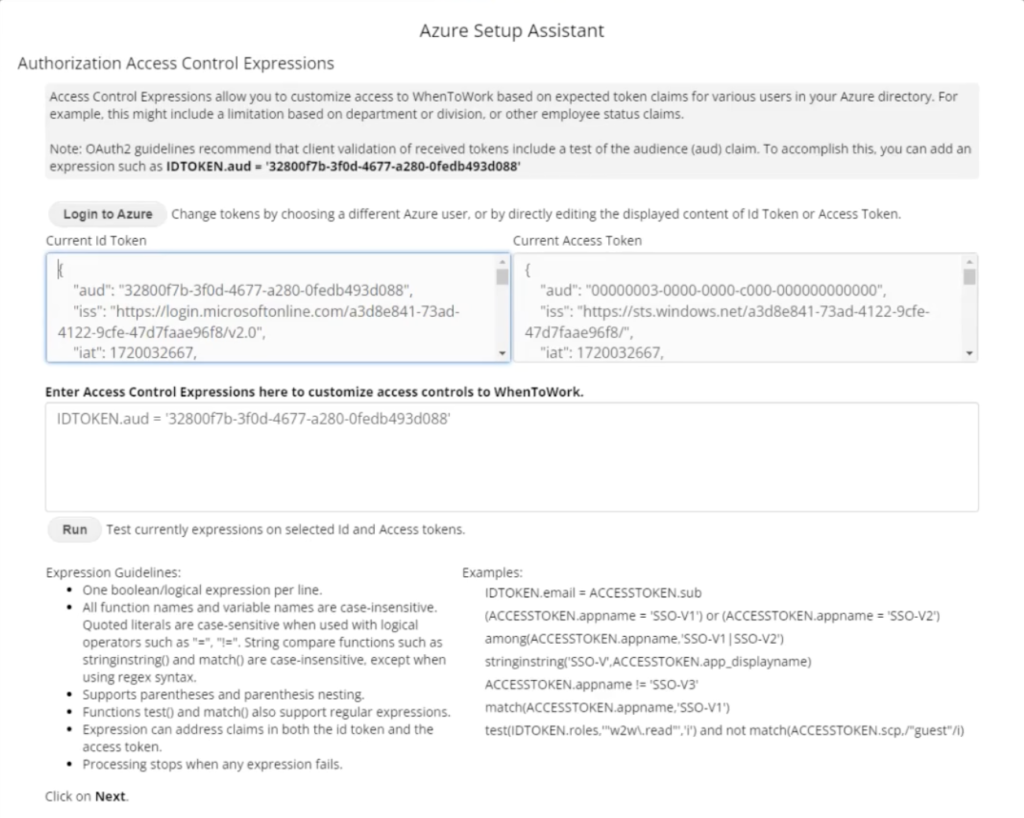Click the down arrow on Access Token scrollbar
Screen dimensions: 1024x818
(x=967, y=352)
